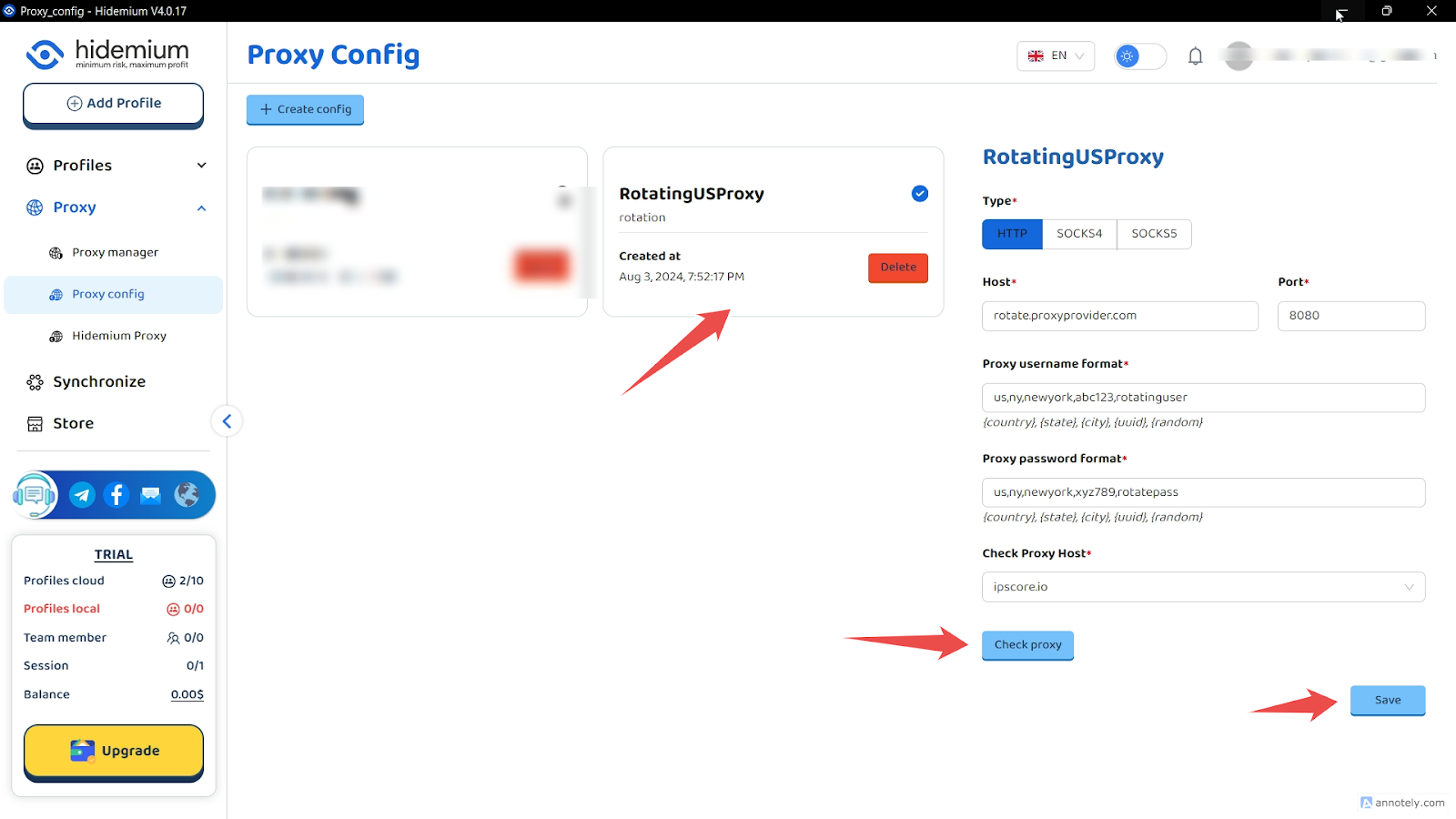Click the Store icon

click(x=35, y=424)
